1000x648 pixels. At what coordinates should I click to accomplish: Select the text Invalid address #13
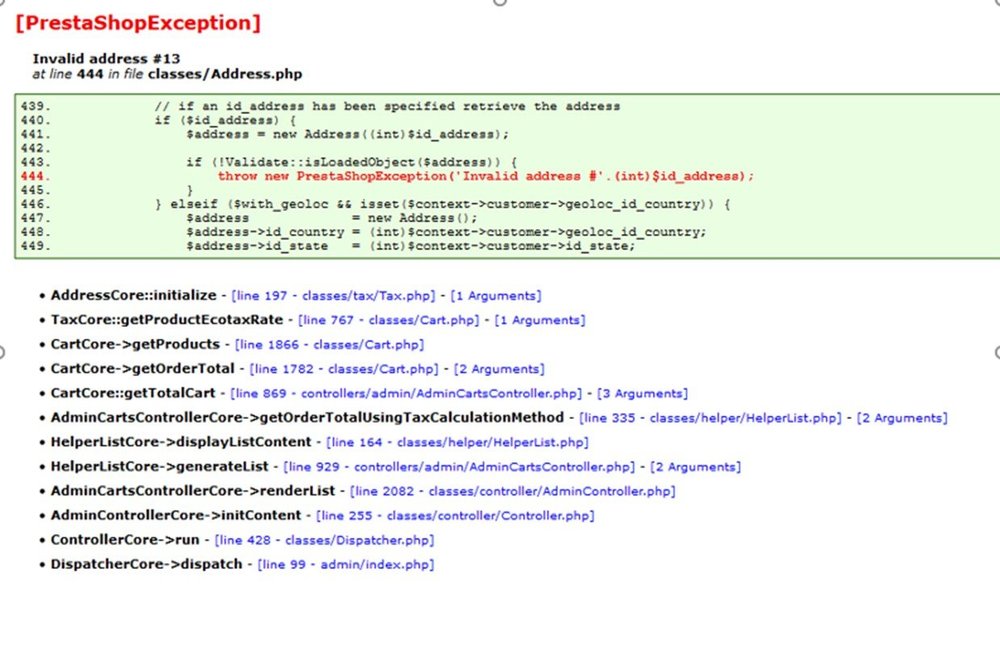[107, 59]
